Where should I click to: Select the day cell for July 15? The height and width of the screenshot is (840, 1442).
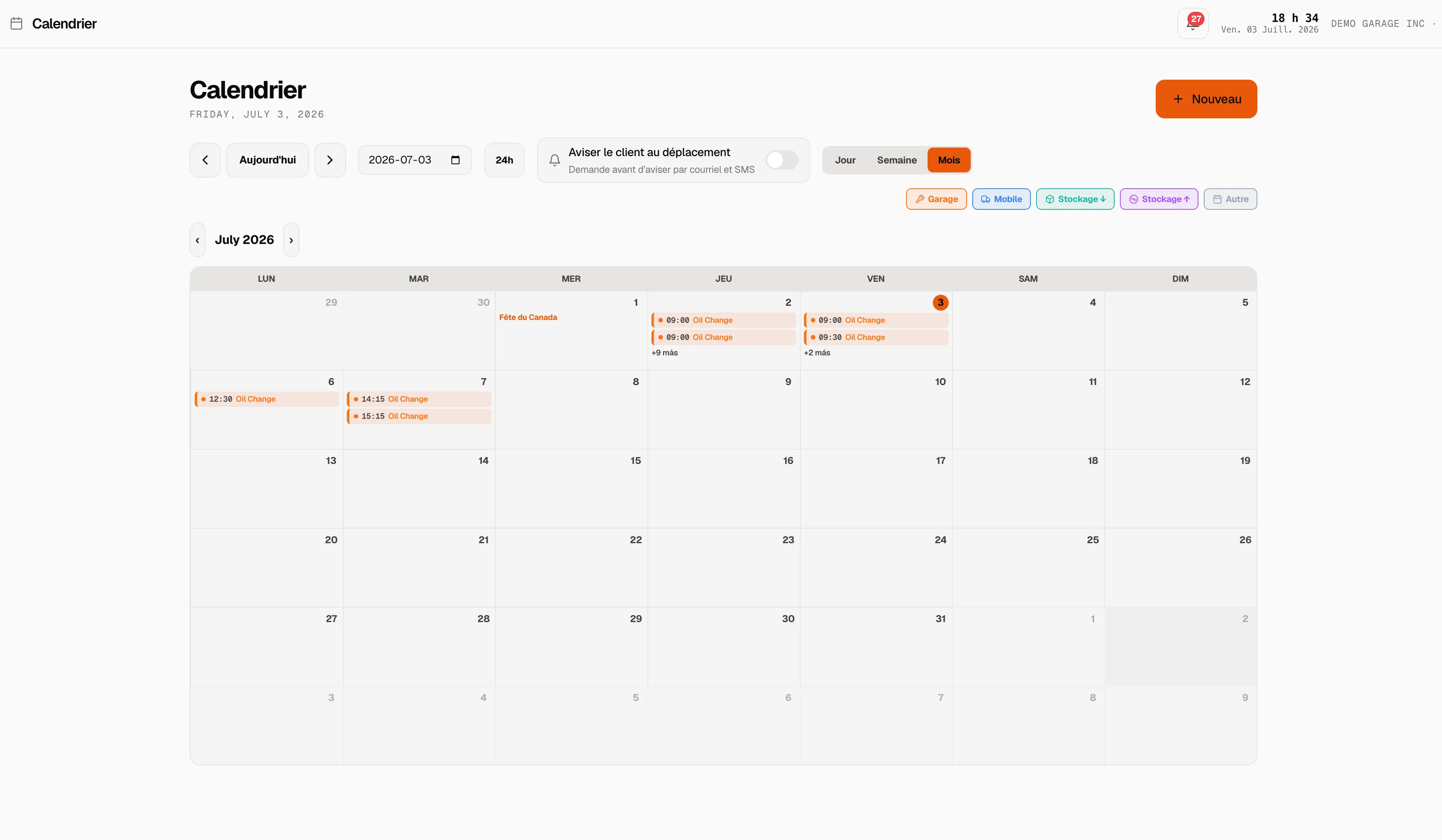tap(571, 489)
